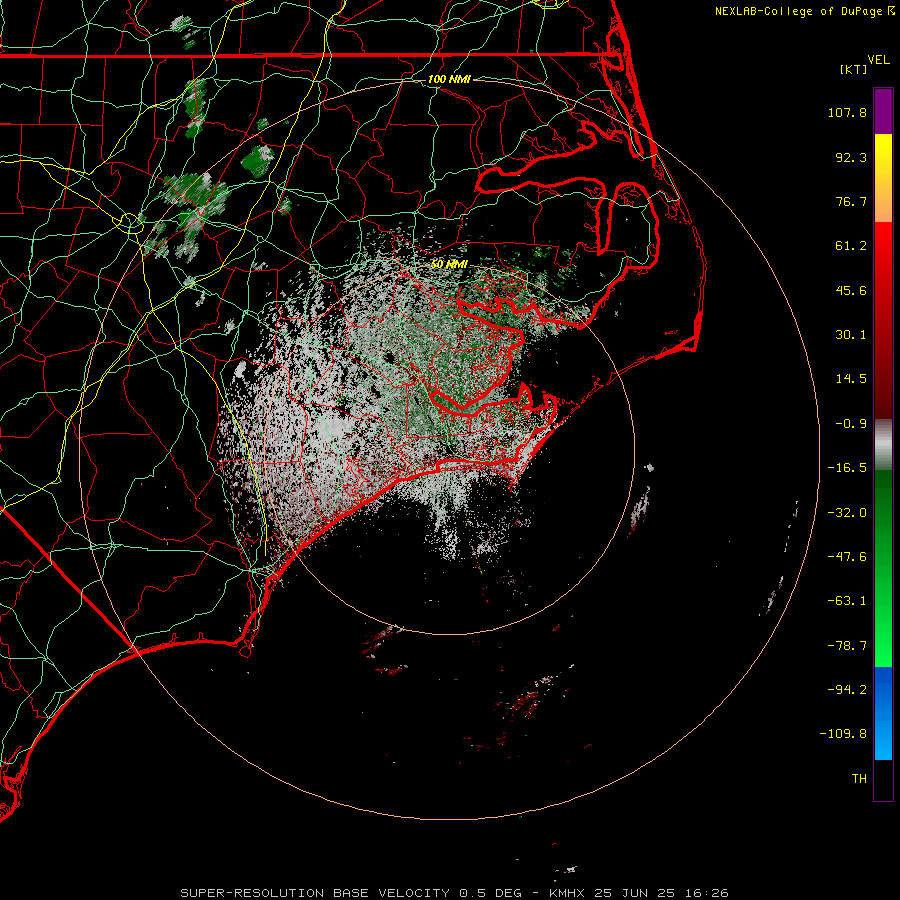900x900 pixels.
Task: Select the 45.6 scale value
Action: (x=851, y=290)
